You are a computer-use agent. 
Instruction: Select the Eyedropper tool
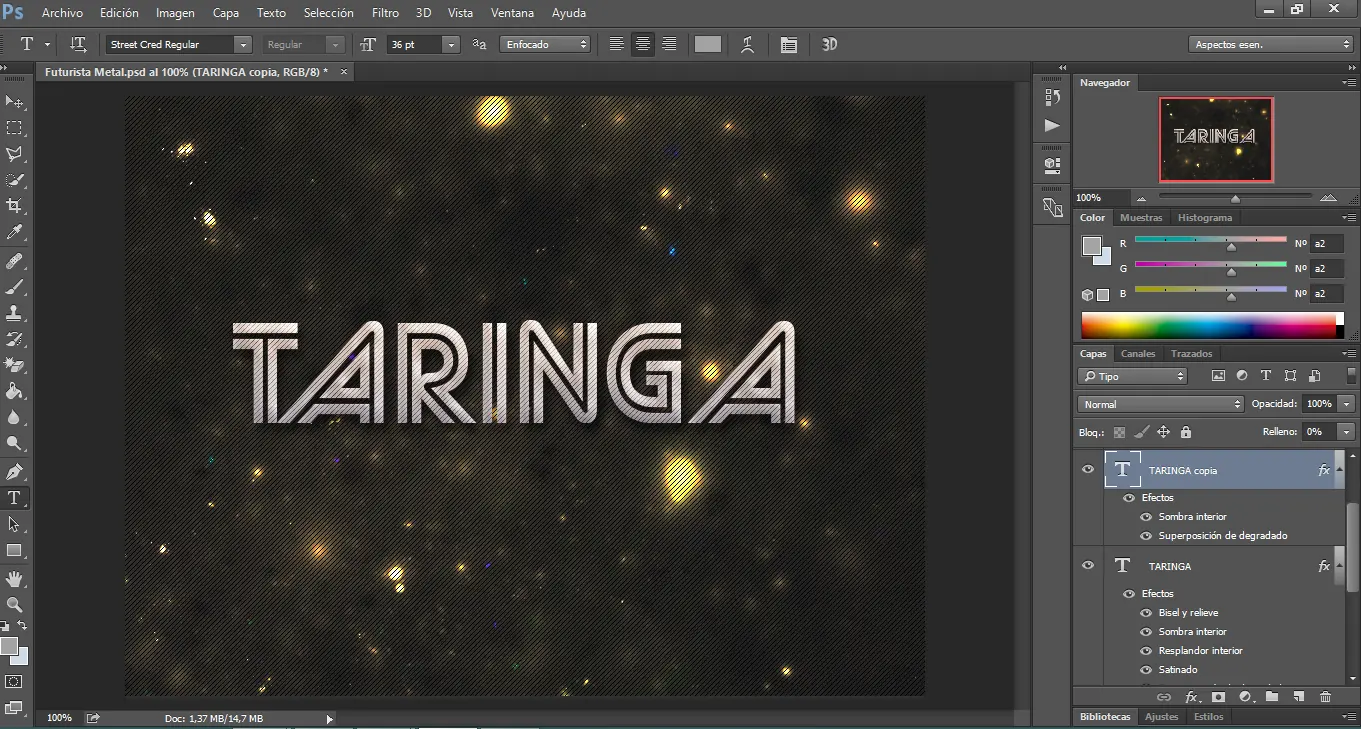[x=14, y=232]
